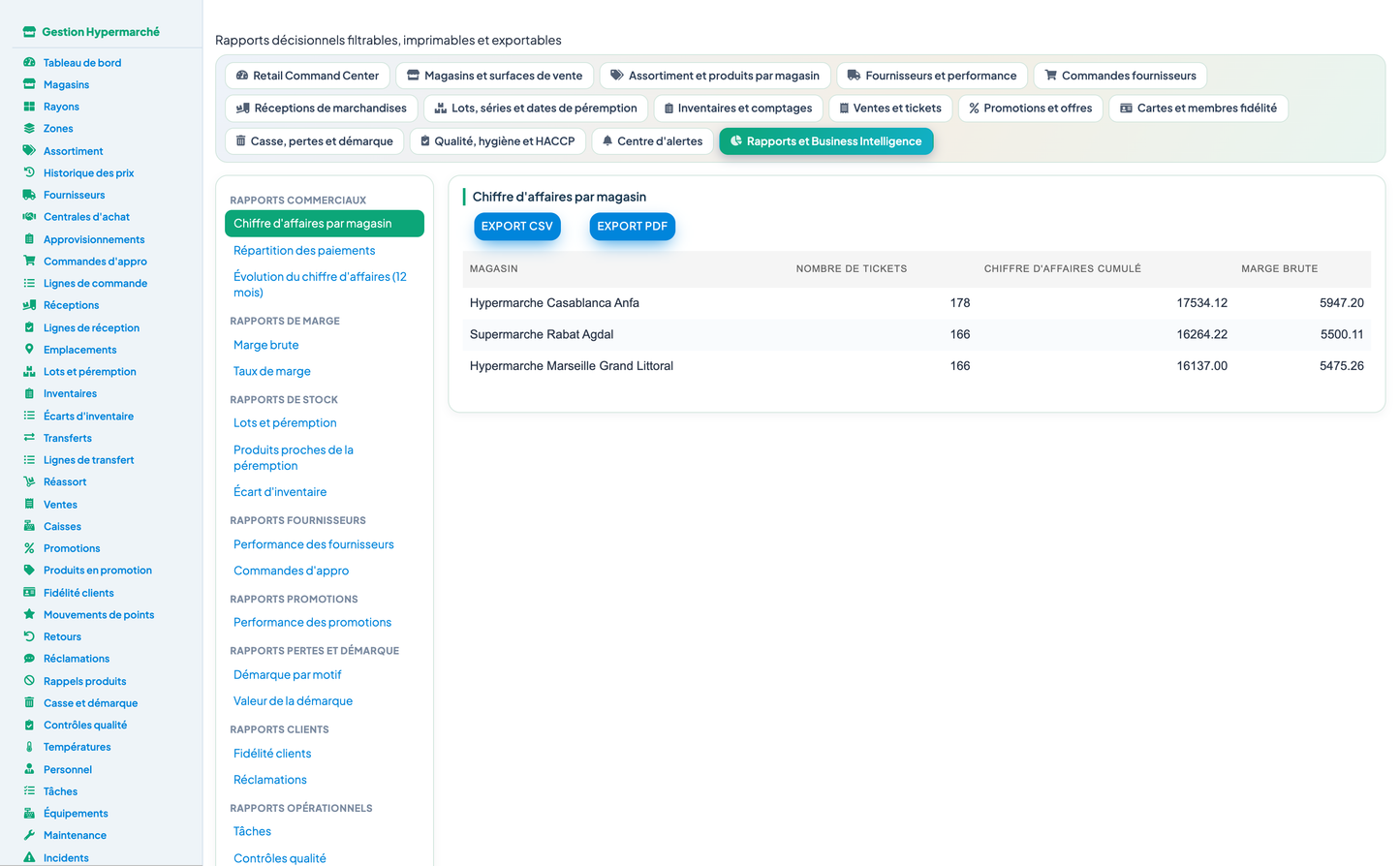Click the Températures thermometer icon

29,747
